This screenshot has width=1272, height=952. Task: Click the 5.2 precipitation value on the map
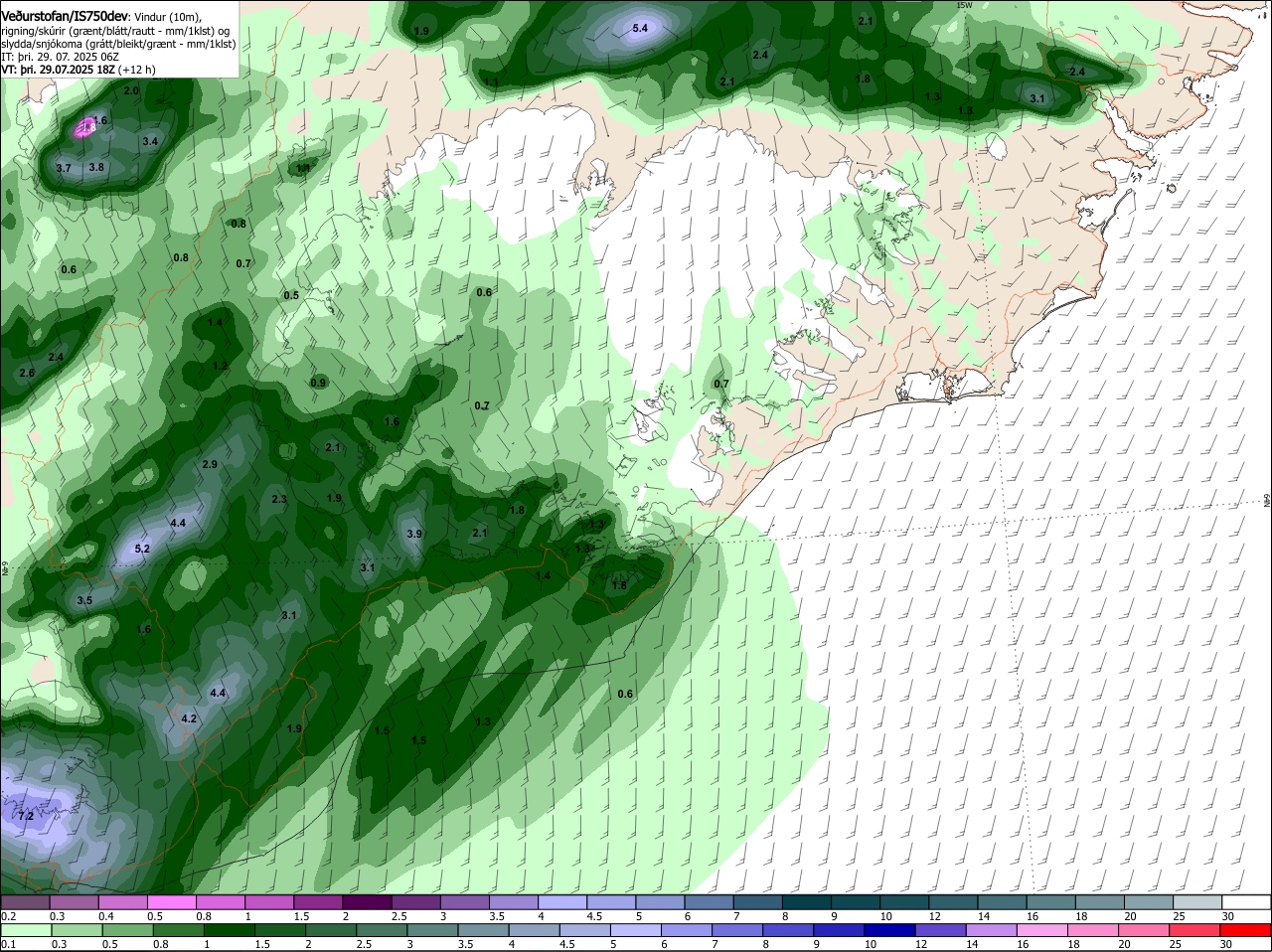(142, 549)
